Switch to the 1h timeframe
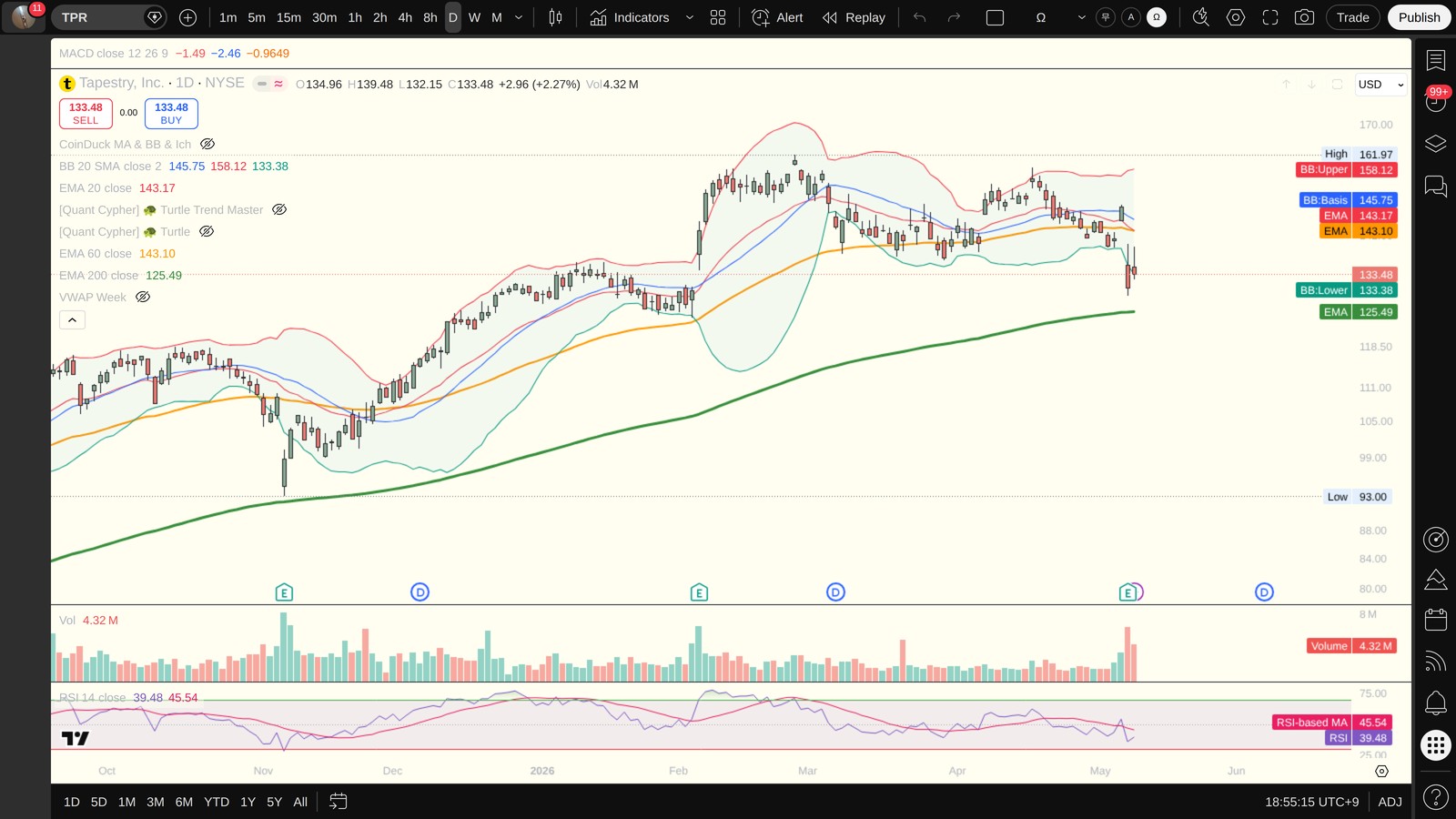The height and width of the screenshot is (819, 1456). coord(355,17)
